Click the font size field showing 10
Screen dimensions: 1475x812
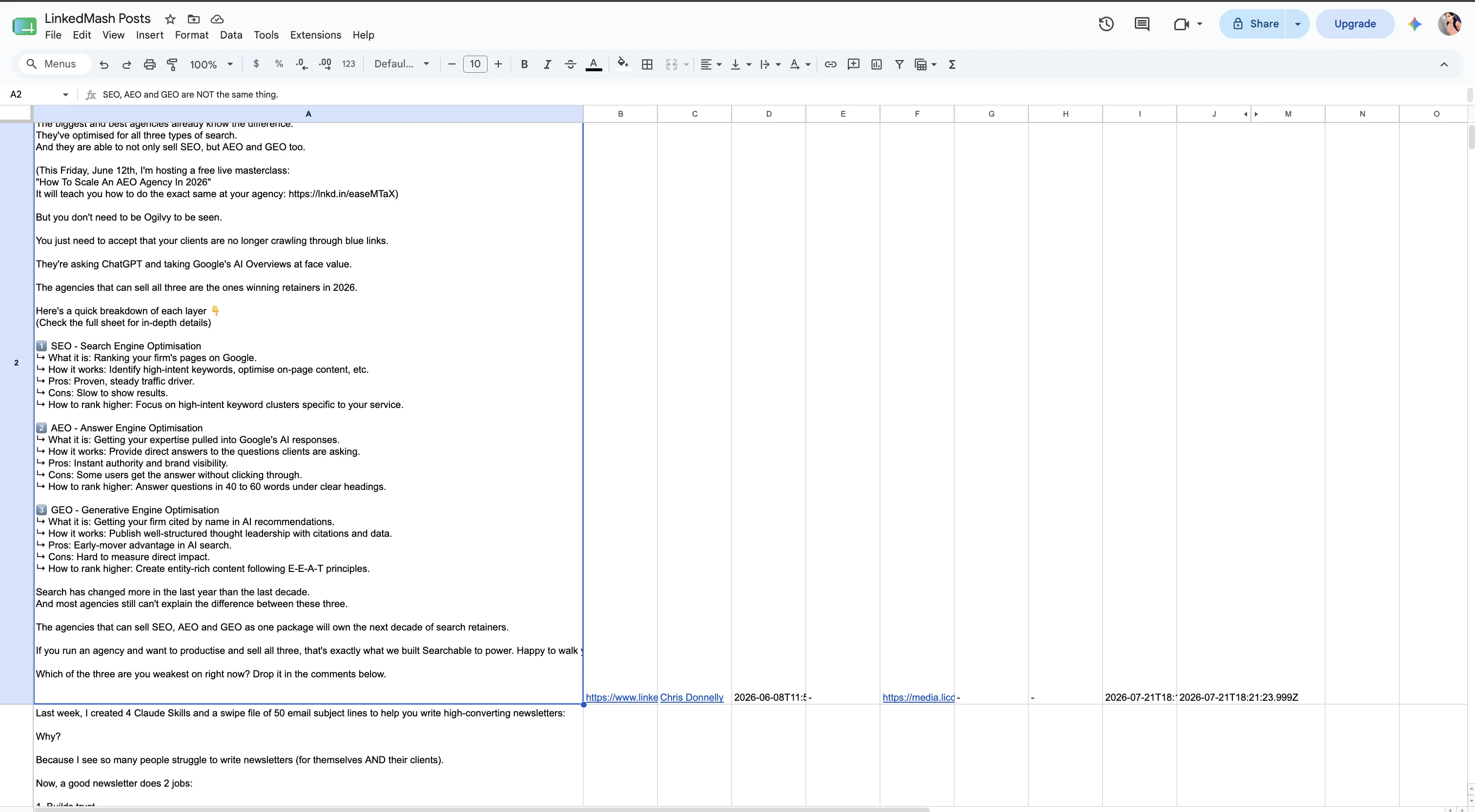(475, 64)
